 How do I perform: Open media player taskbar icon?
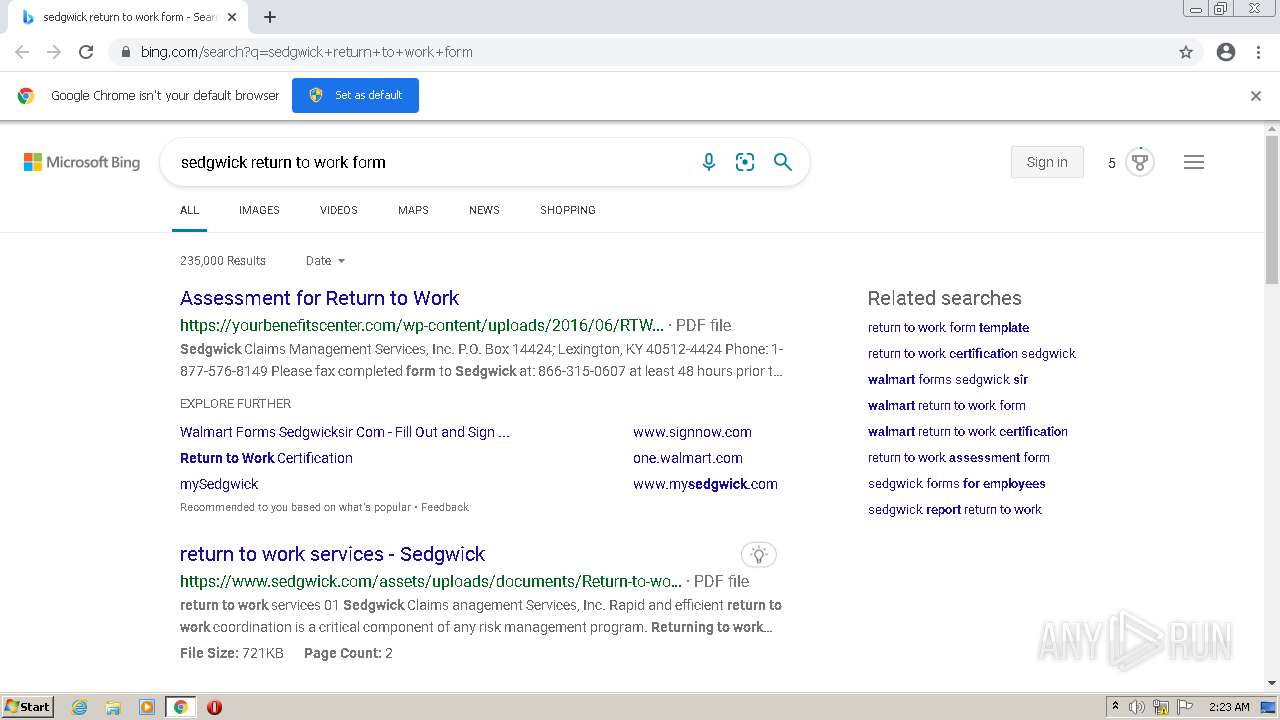pyautogui.click(x=147, y=707)
